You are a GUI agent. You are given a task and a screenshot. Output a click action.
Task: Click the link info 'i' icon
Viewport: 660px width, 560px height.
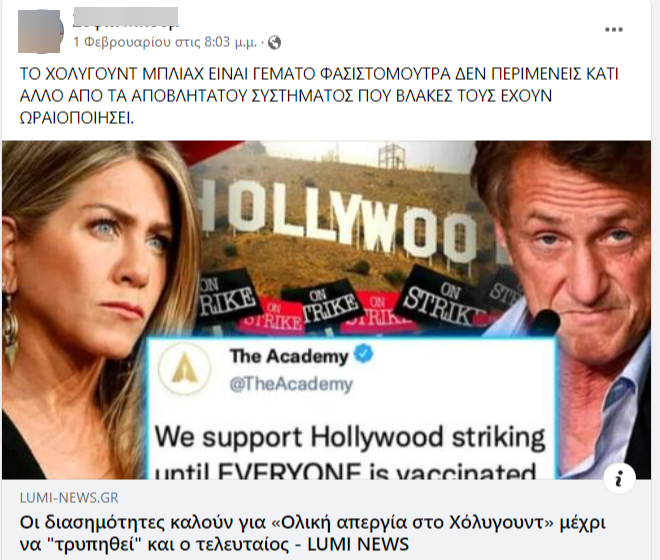pos(619,479)
